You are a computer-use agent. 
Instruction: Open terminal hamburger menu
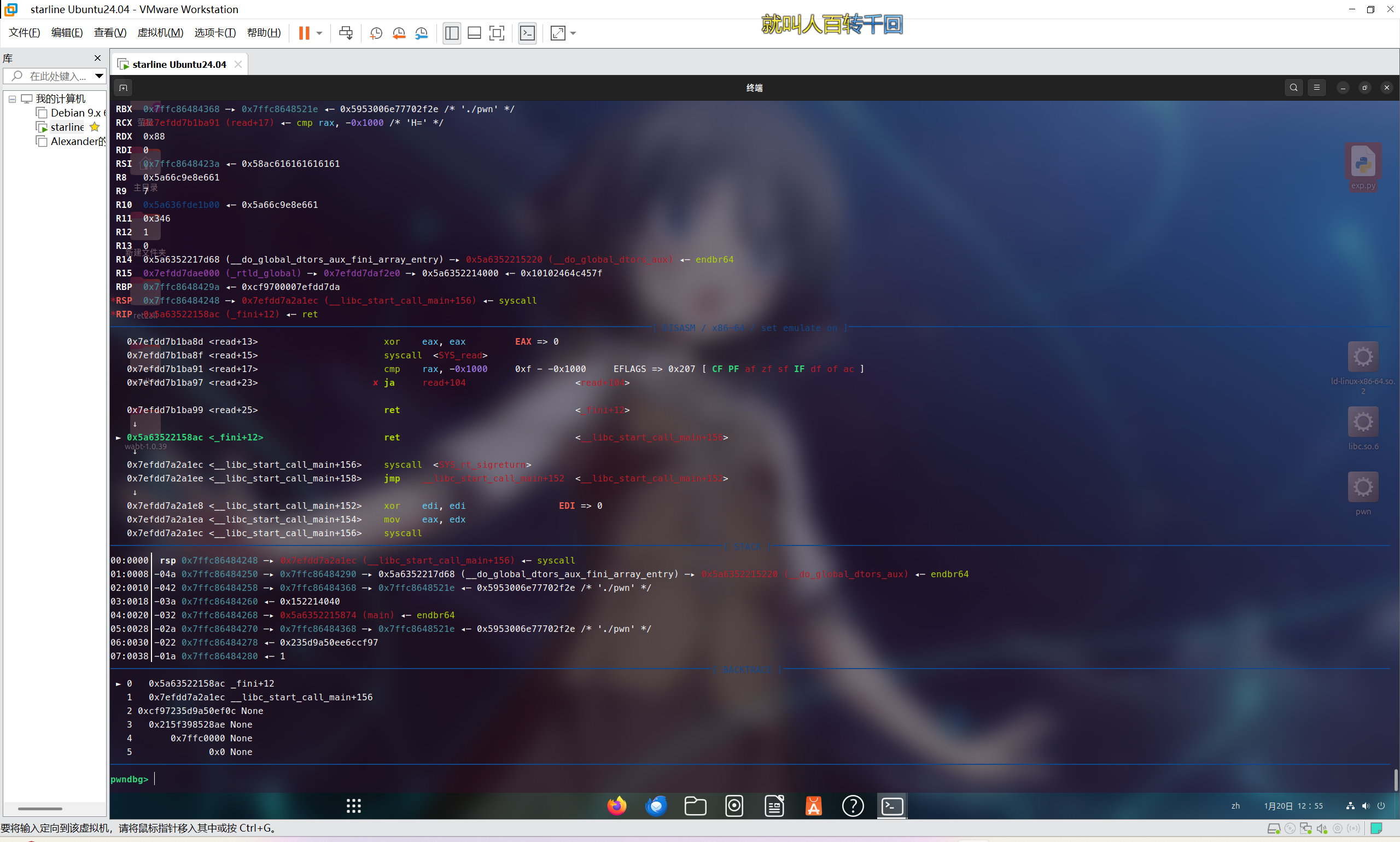pyautogui.click(x=1317, y=88)
